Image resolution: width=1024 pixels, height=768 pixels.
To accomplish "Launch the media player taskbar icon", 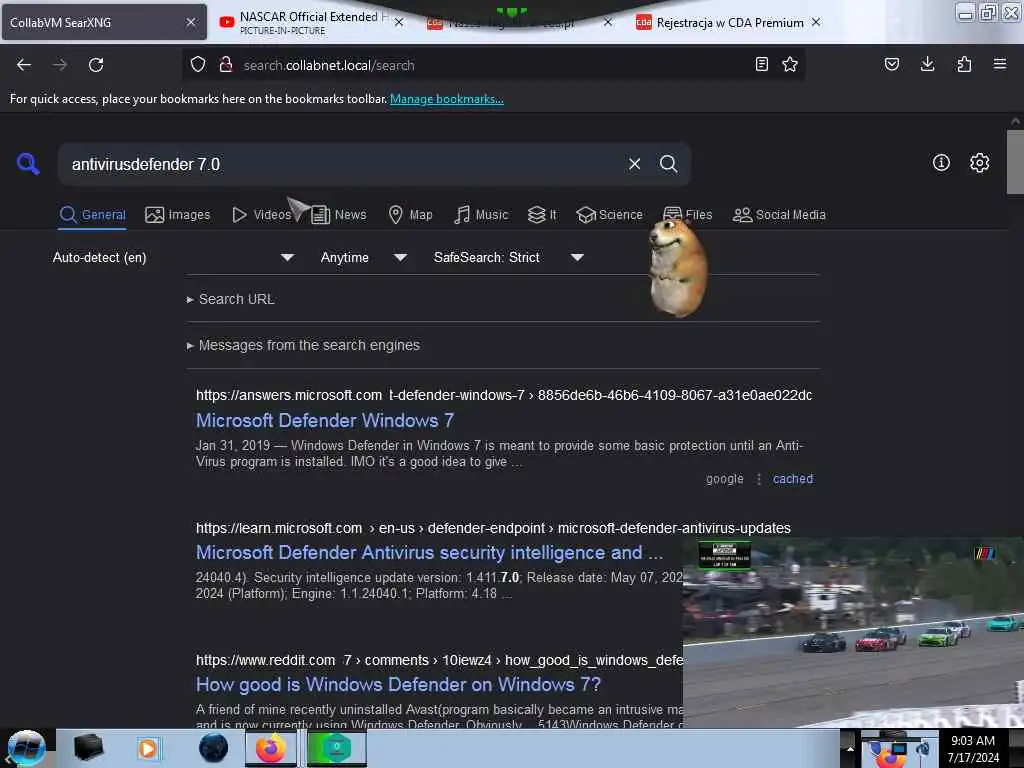I will coord(148,748).
